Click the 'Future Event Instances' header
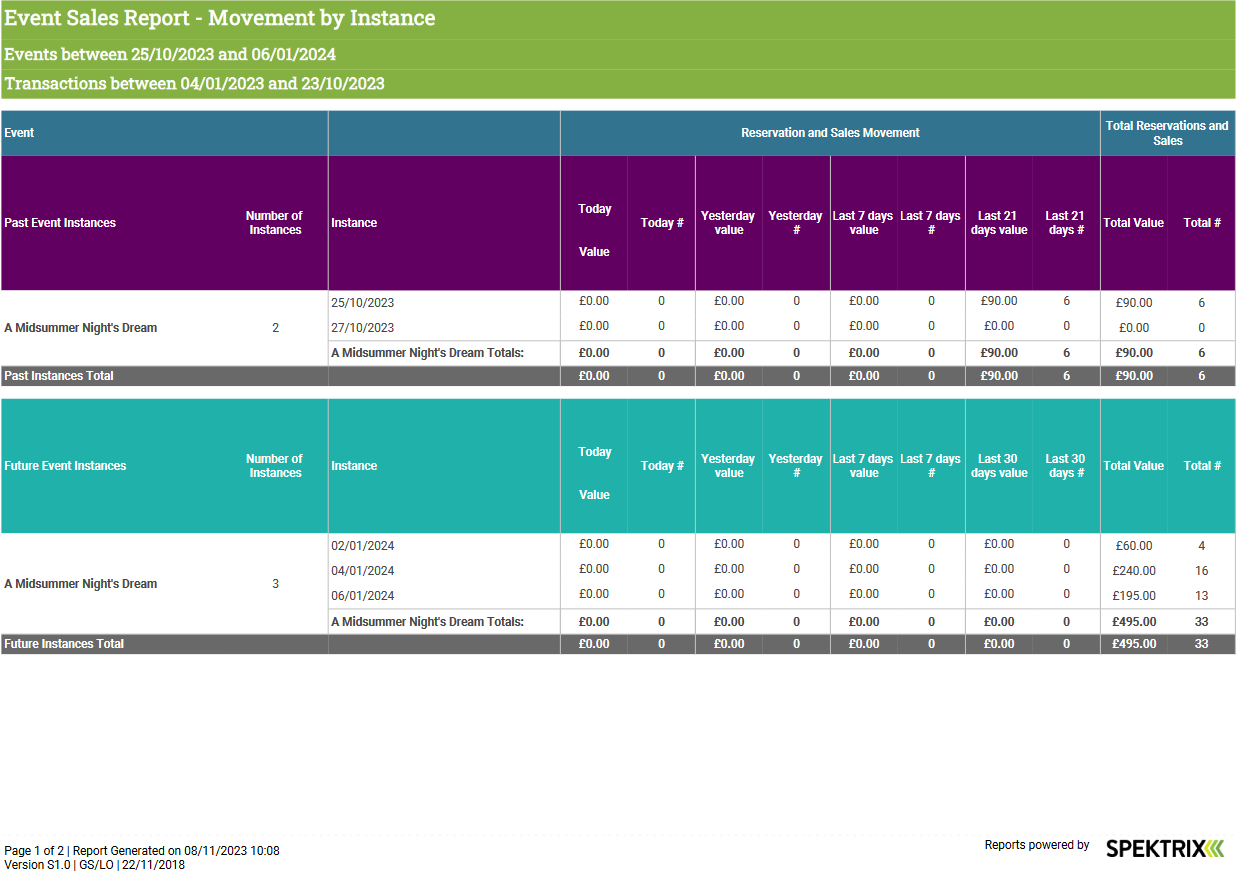The width and height of the screenshot is (1237, 871). pyautogui.click(x=65, y=466)
